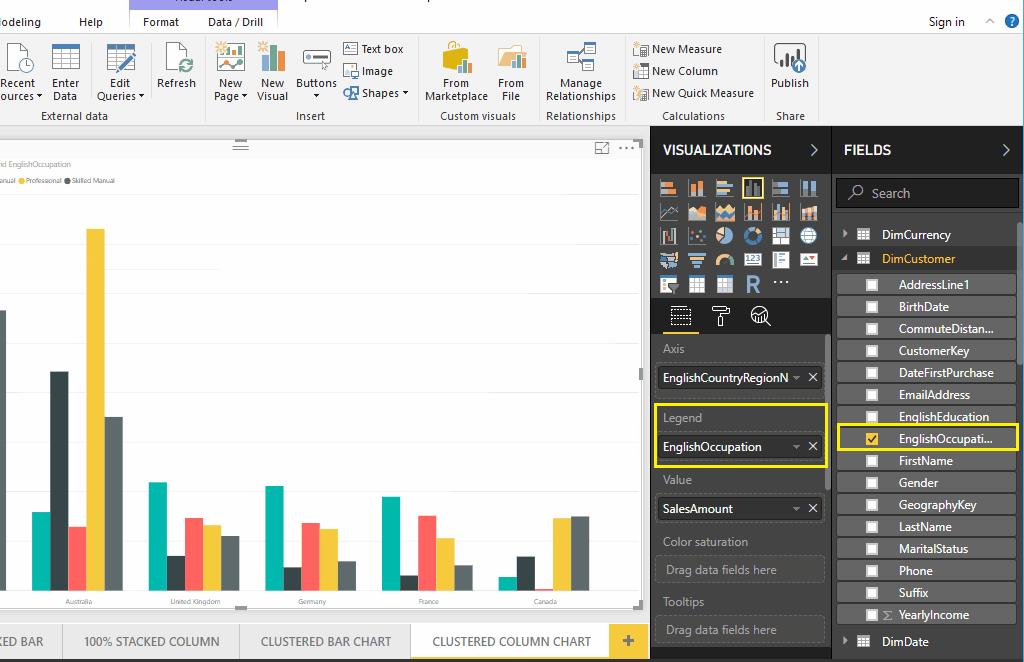Select the CLUSTERED COLUMN CHART page tab

point(511,642)
